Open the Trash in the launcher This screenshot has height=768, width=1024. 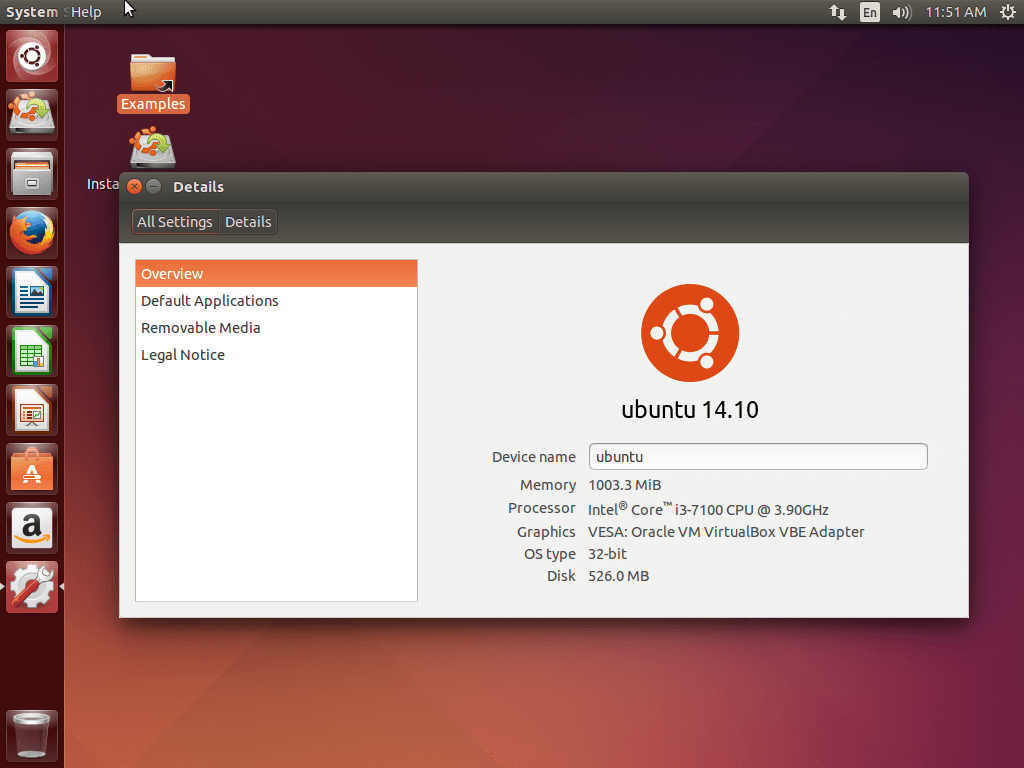(31, 735)
